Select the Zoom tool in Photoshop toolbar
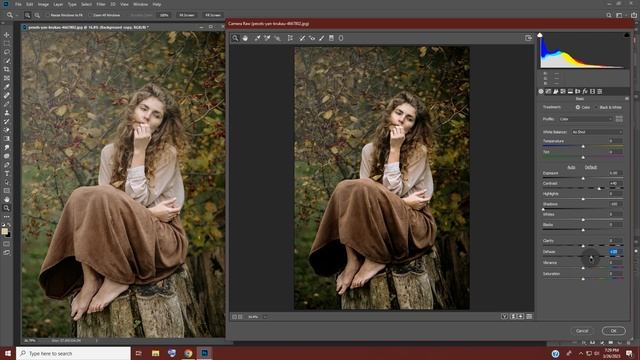Screen dimensions: 640x360 [7, 208]
